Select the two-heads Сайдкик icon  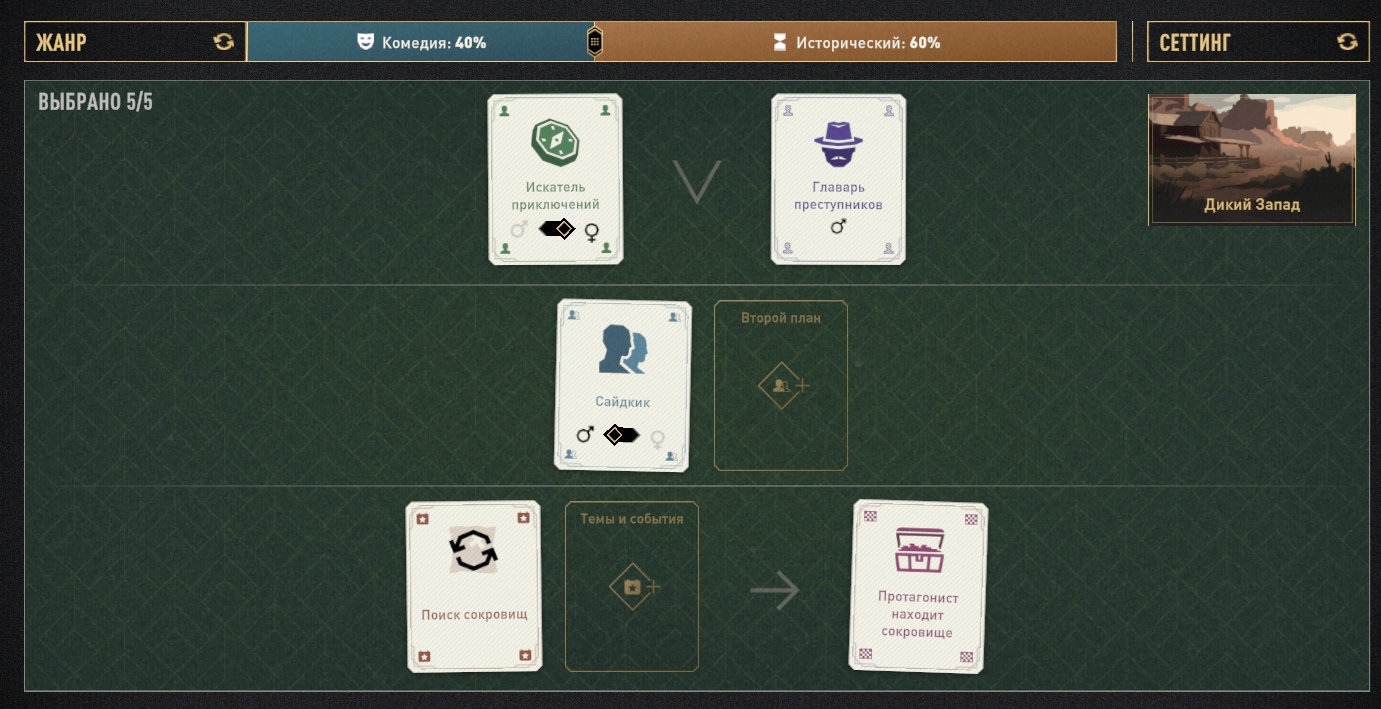[x=623, y=350]
